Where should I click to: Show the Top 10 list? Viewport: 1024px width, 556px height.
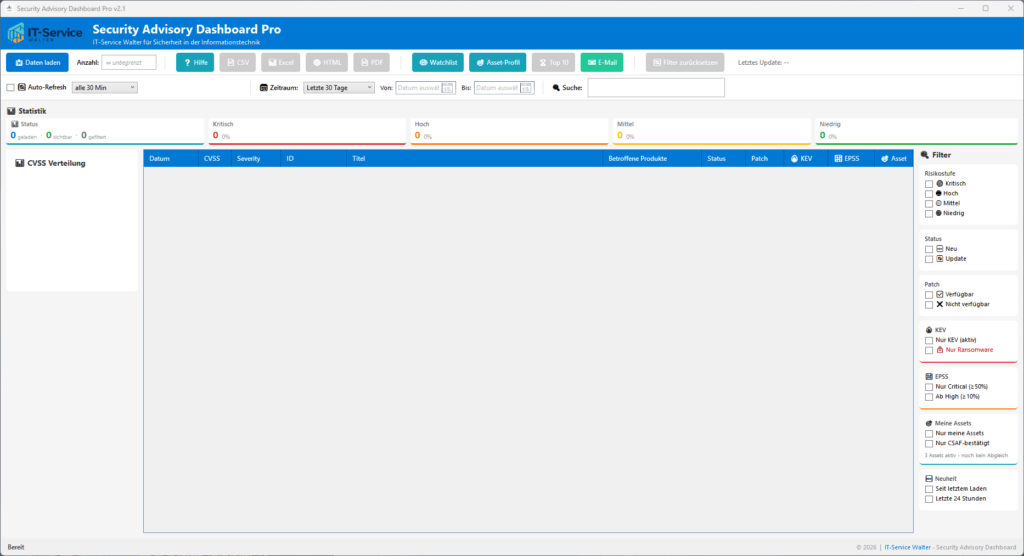point(553,63)
